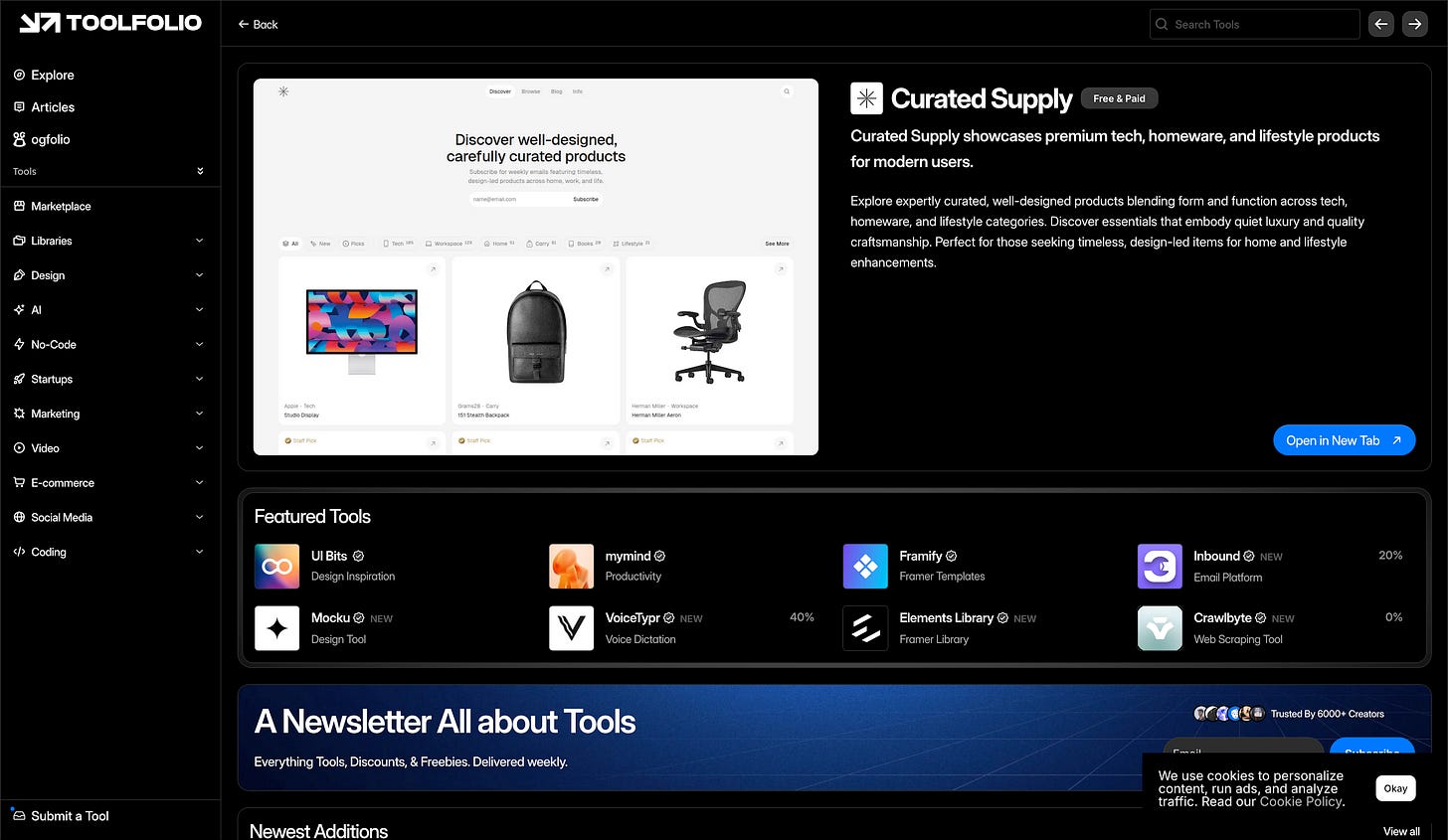The image size is (1448, 840).
Task: Click the Curated Supply heading
Action: coord(982,98)
